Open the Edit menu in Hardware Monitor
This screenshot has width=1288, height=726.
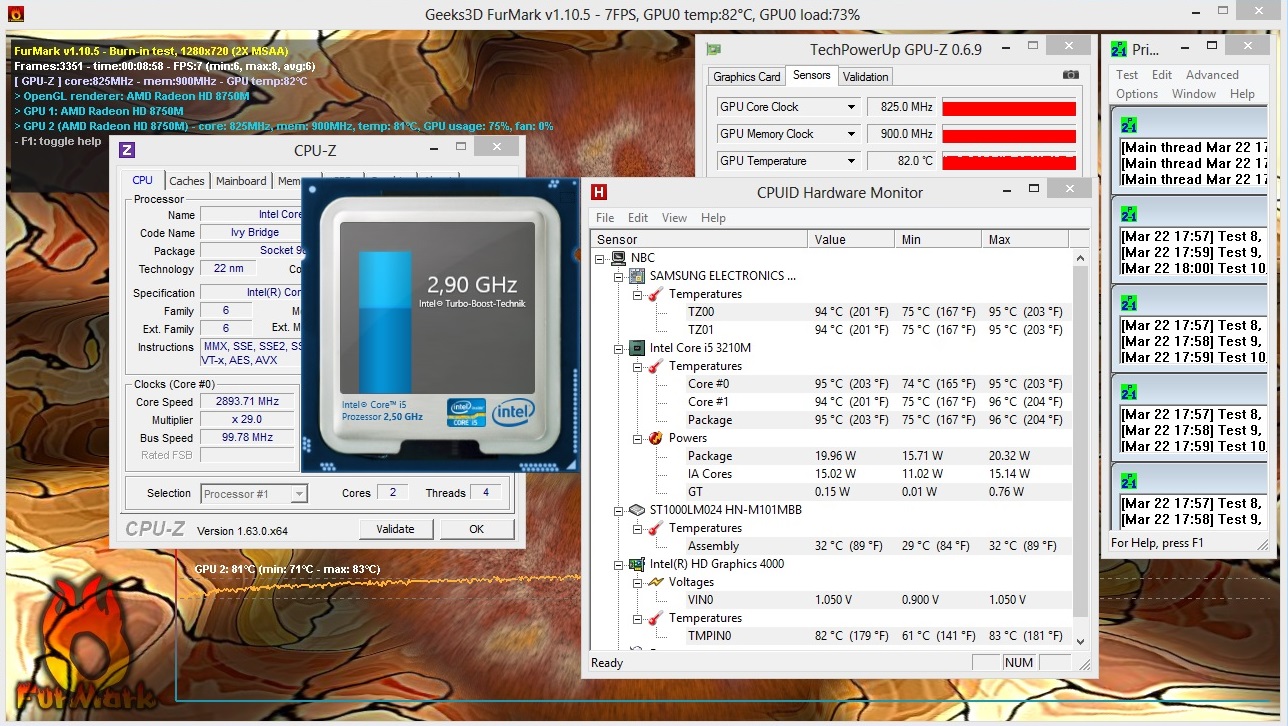click(x=638, y=218)
